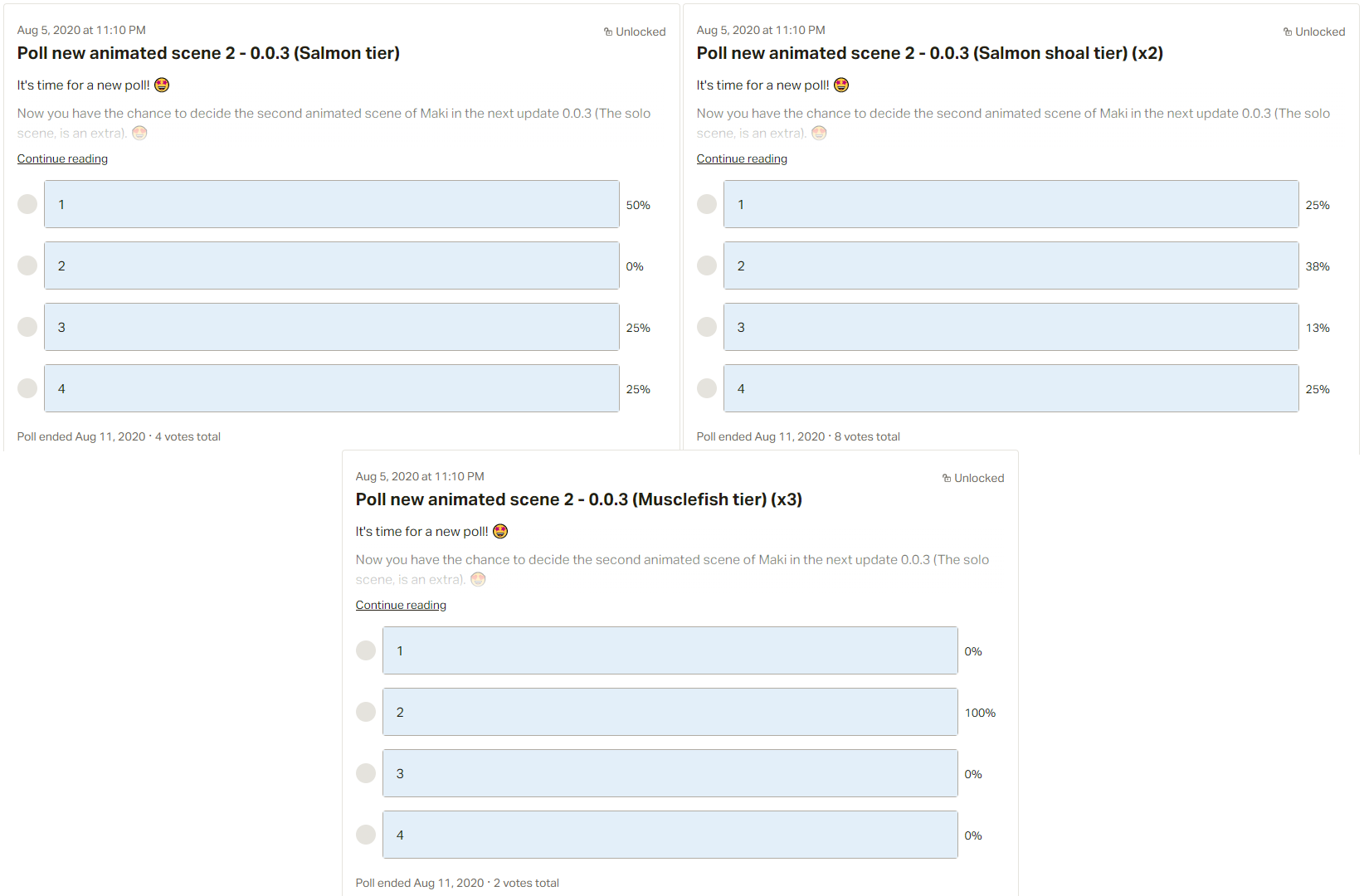Select radio button for option 1 in Salmon tier poll
1364x896 pixels.
[x=27, y=204]
